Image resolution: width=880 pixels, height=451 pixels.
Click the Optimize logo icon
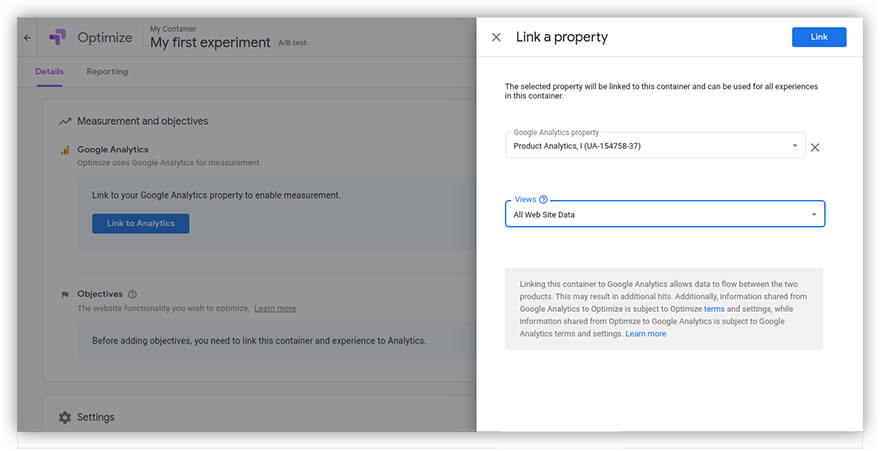point(58,38)
